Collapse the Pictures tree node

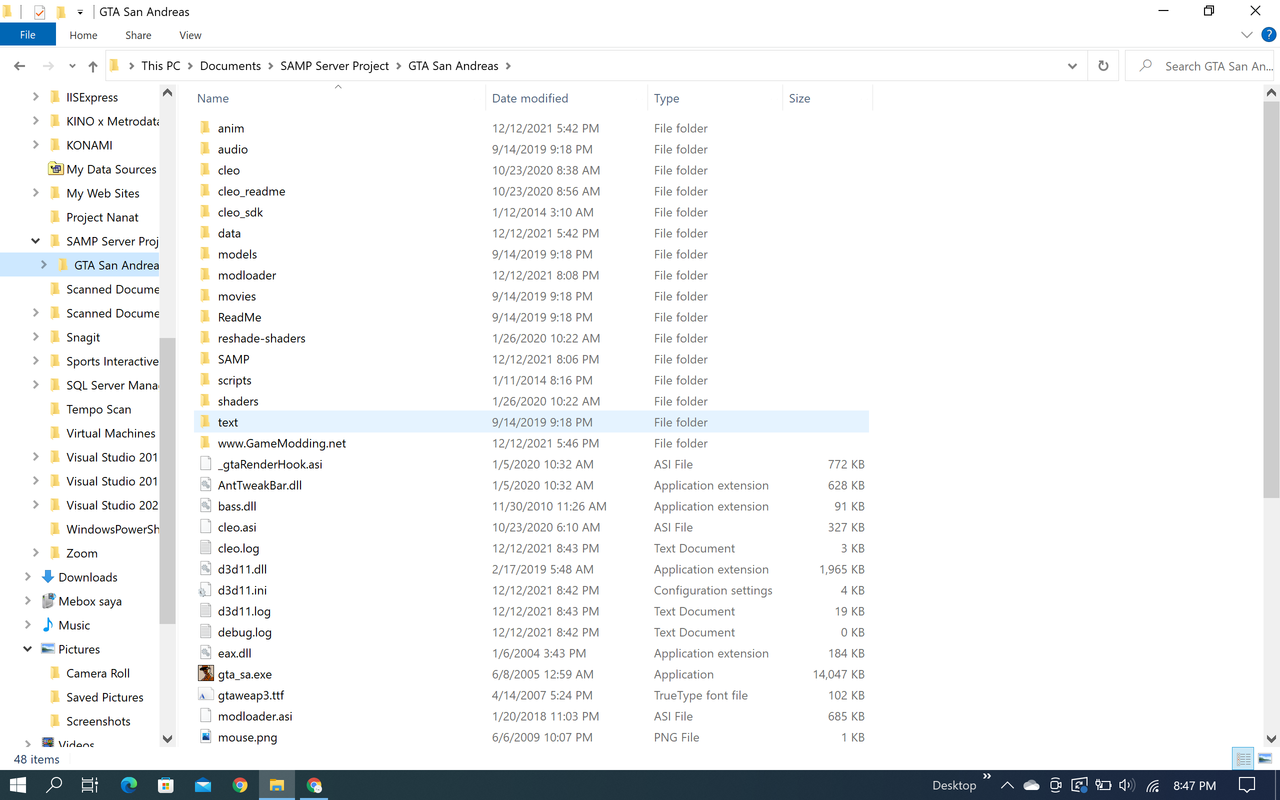pos(28,649)
